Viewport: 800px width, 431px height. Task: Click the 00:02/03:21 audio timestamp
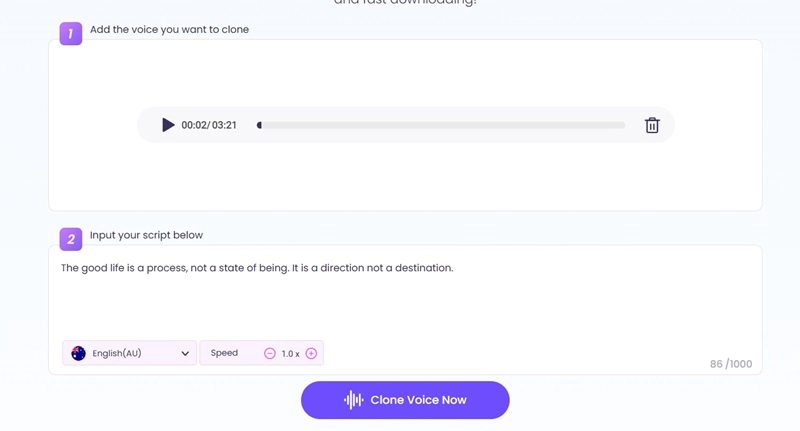209,126
